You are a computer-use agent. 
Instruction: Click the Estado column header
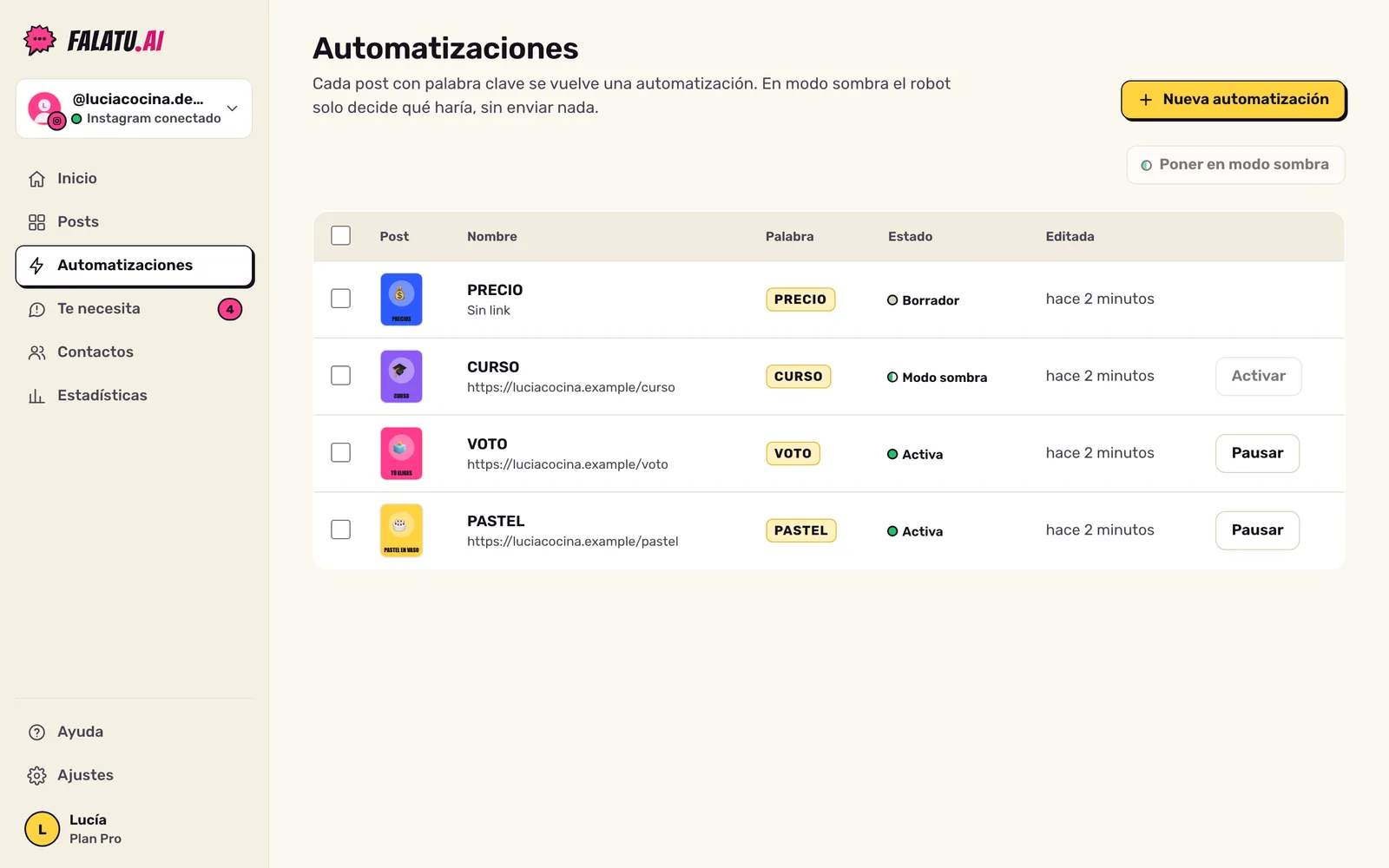click(910, 236)
